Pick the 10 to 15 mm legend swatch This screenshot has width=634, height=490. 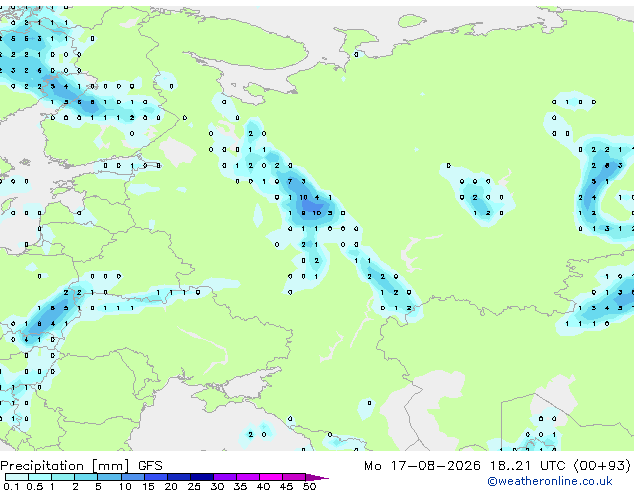coord(132,477)
